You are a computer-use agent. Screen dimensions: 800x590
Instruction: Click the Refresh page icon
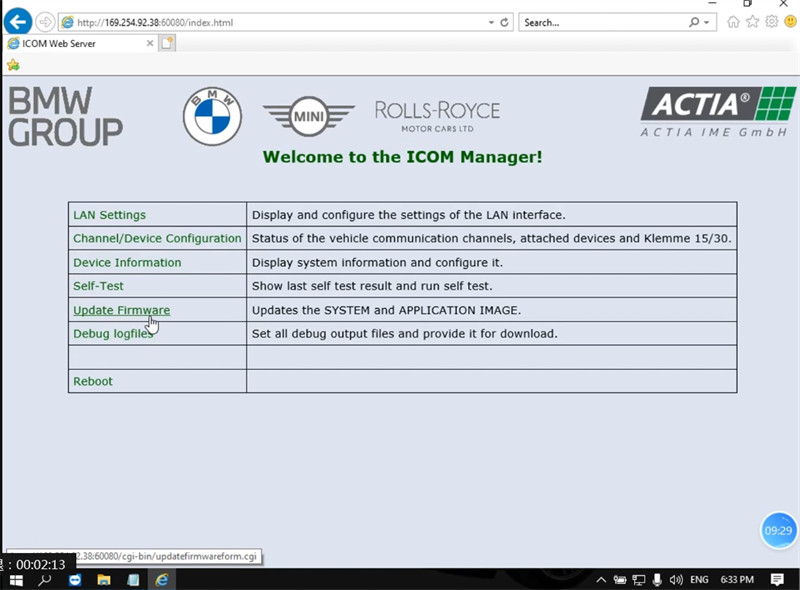(504, 22)
